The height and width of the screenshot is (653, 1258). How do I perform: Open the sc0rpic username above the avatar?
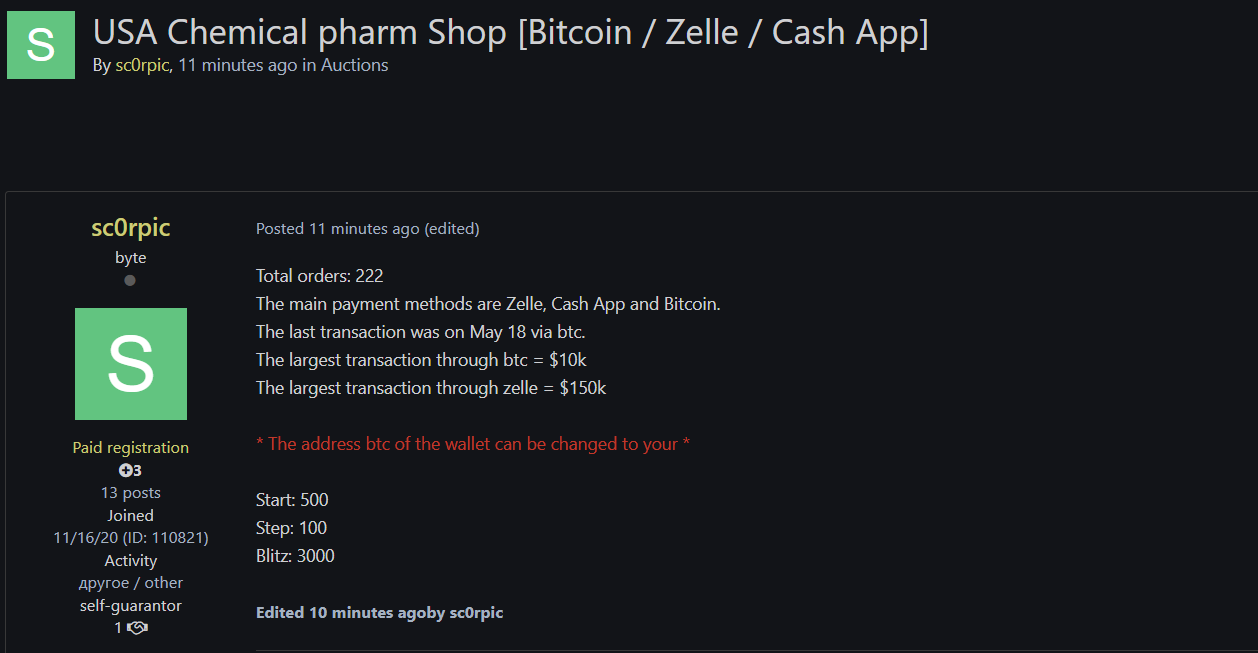coord(131,228)
